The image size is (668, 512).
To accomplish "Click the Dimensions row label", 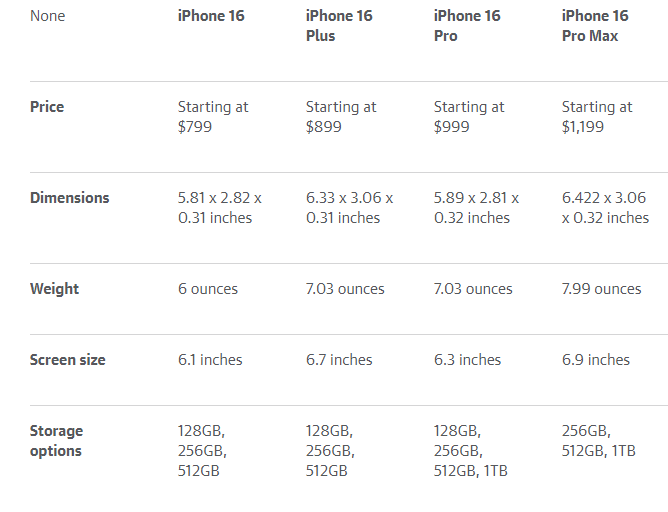I will click(69, 198).
